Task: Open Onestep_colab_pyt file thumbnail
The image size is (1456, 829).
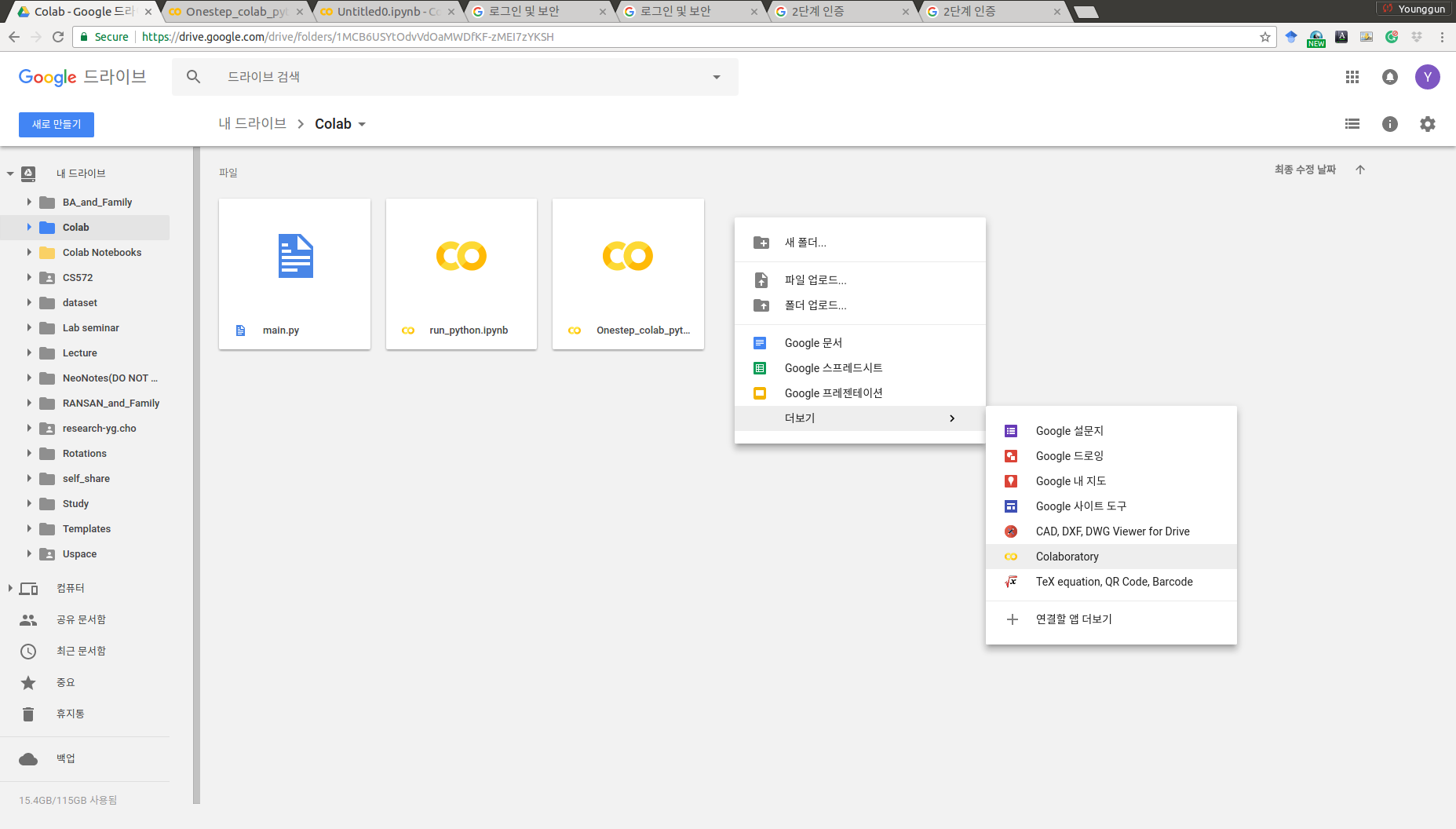Action: click(628, 274)
